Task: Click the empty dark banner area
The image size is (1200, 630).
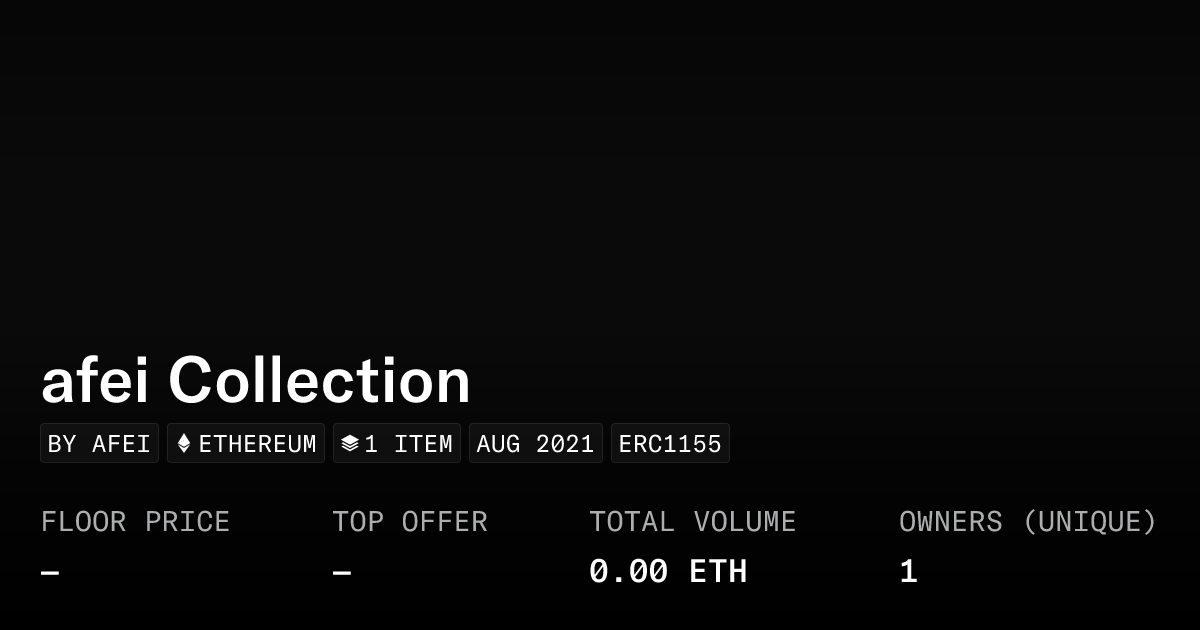Action: pyautogui.click(x=600, y=170)
